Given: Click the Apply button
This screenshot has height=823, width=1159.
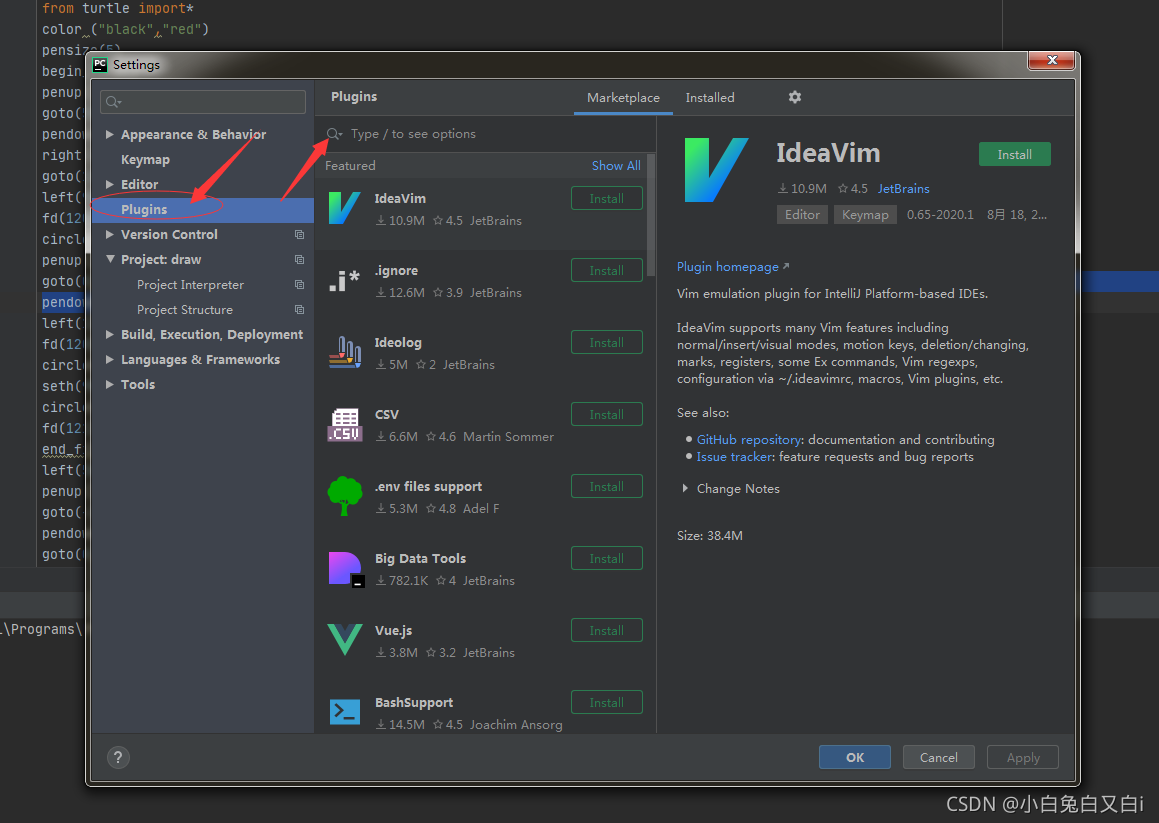Looking at the screenshot, I should pos(1022,757).
